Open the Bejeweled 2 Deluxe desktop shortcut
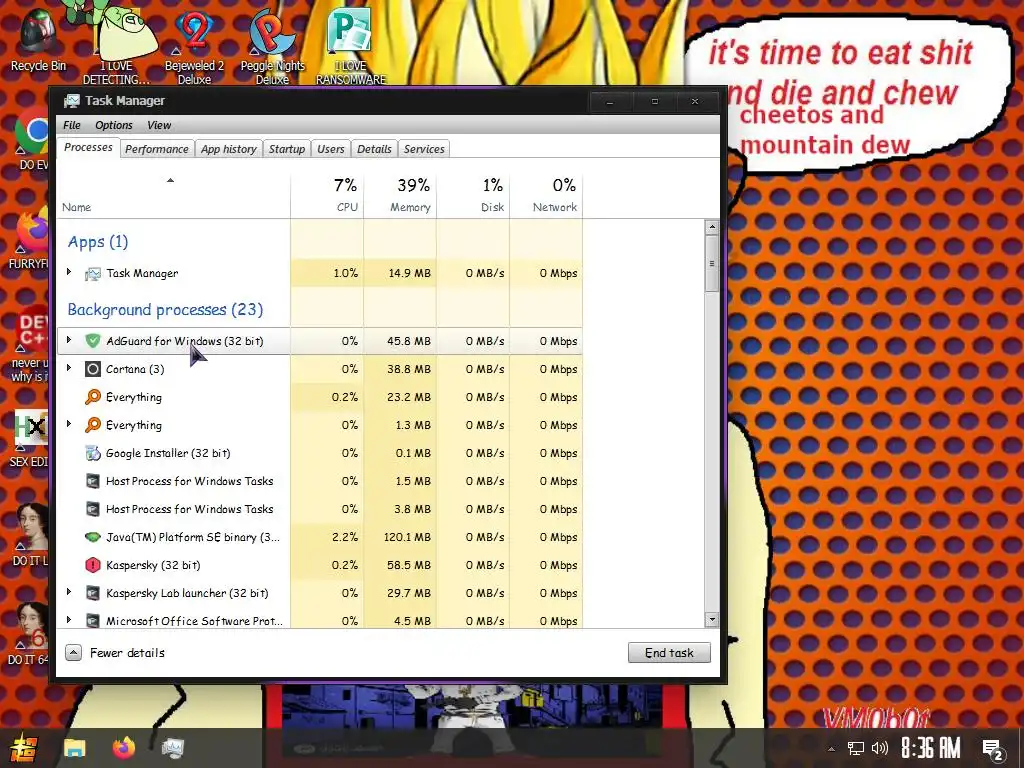 195,47
